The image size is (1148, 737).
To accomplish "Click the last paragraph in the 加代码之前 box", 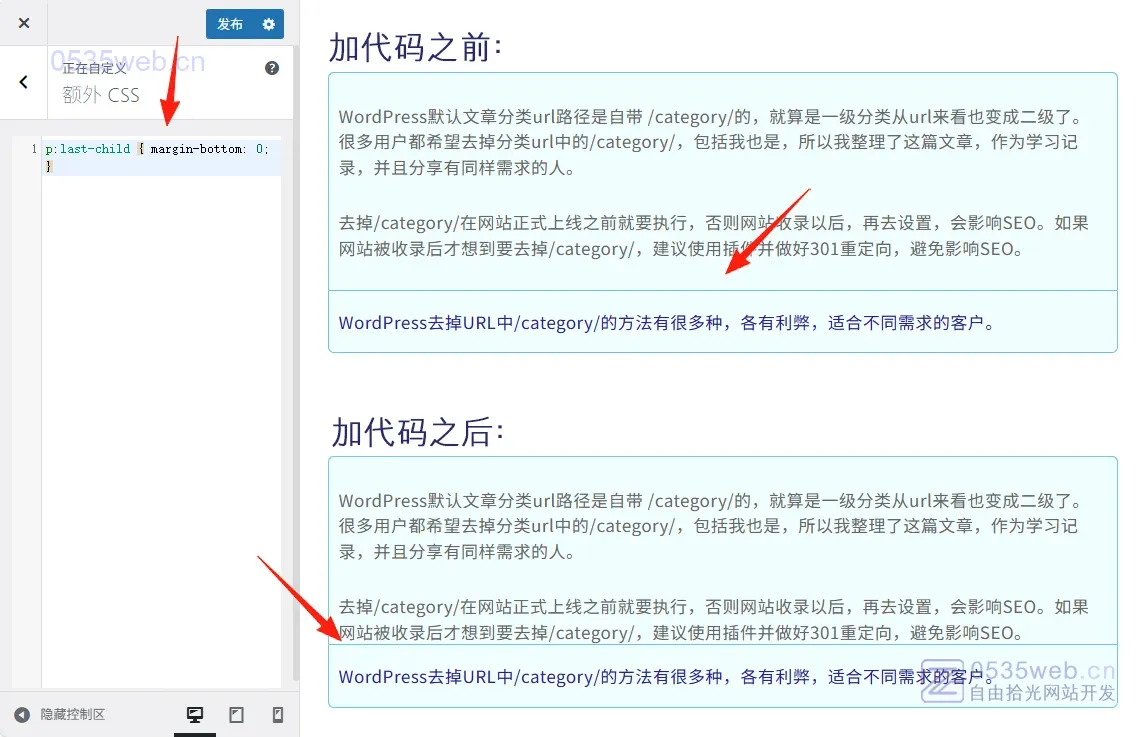I will point(667,323).
